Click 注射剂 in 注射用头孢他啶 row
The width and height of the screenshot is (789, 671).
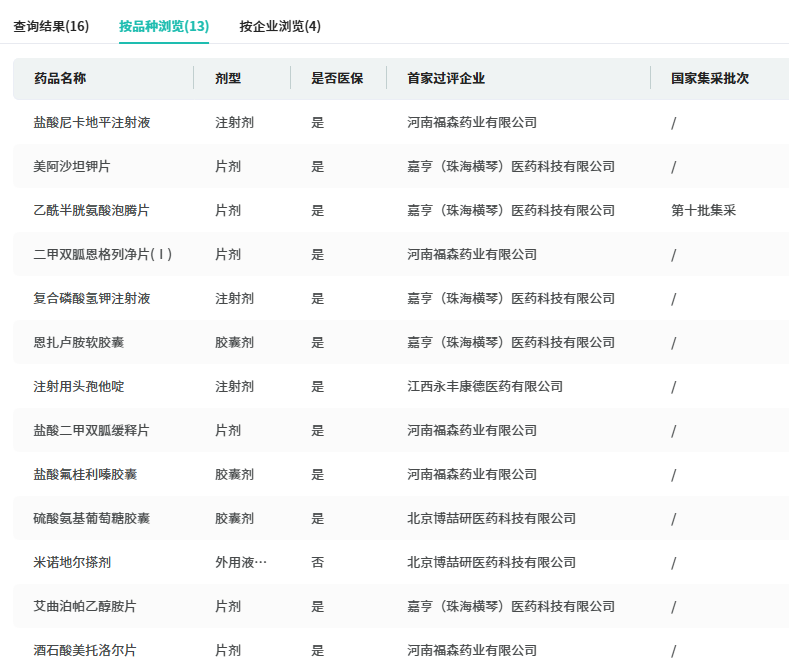[x=234, y=387]
